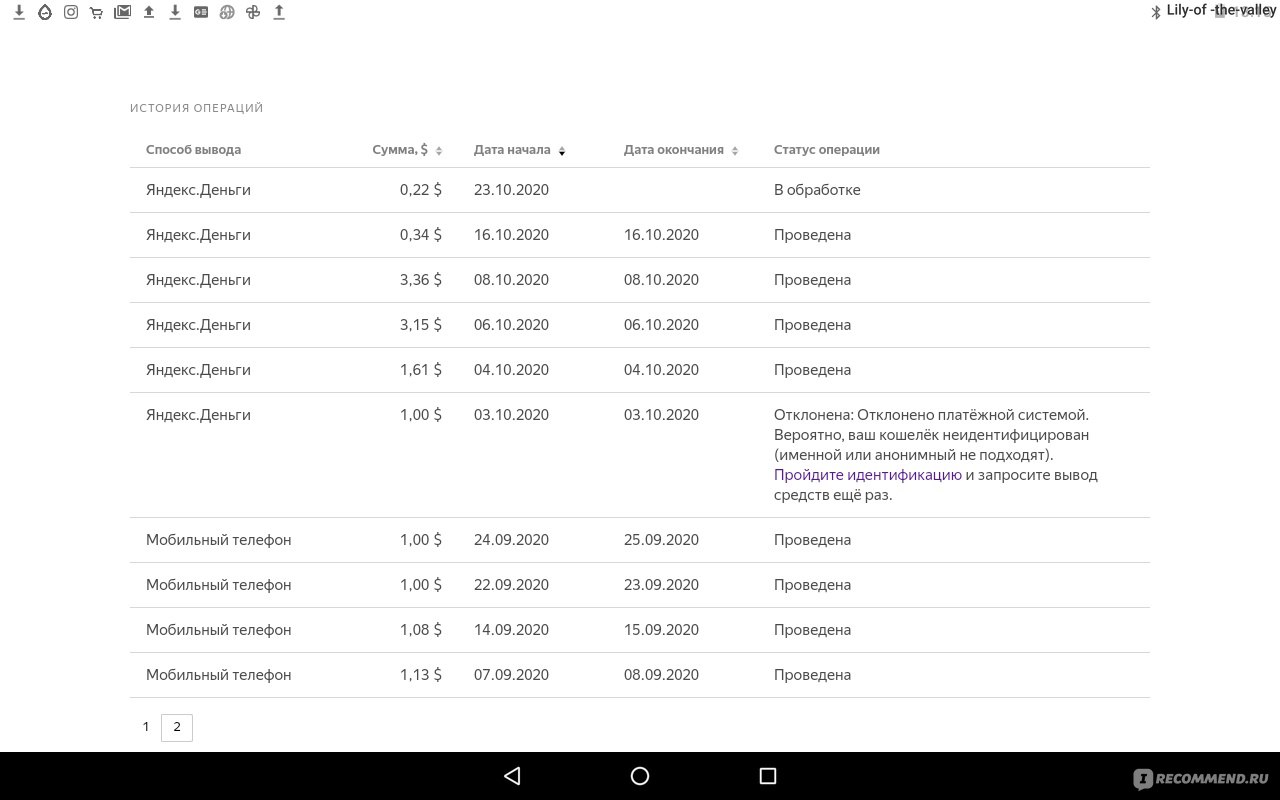This screenshot has width=1280, height=800.
Task: Select the В обработке status cell
Action: point(817,190)
